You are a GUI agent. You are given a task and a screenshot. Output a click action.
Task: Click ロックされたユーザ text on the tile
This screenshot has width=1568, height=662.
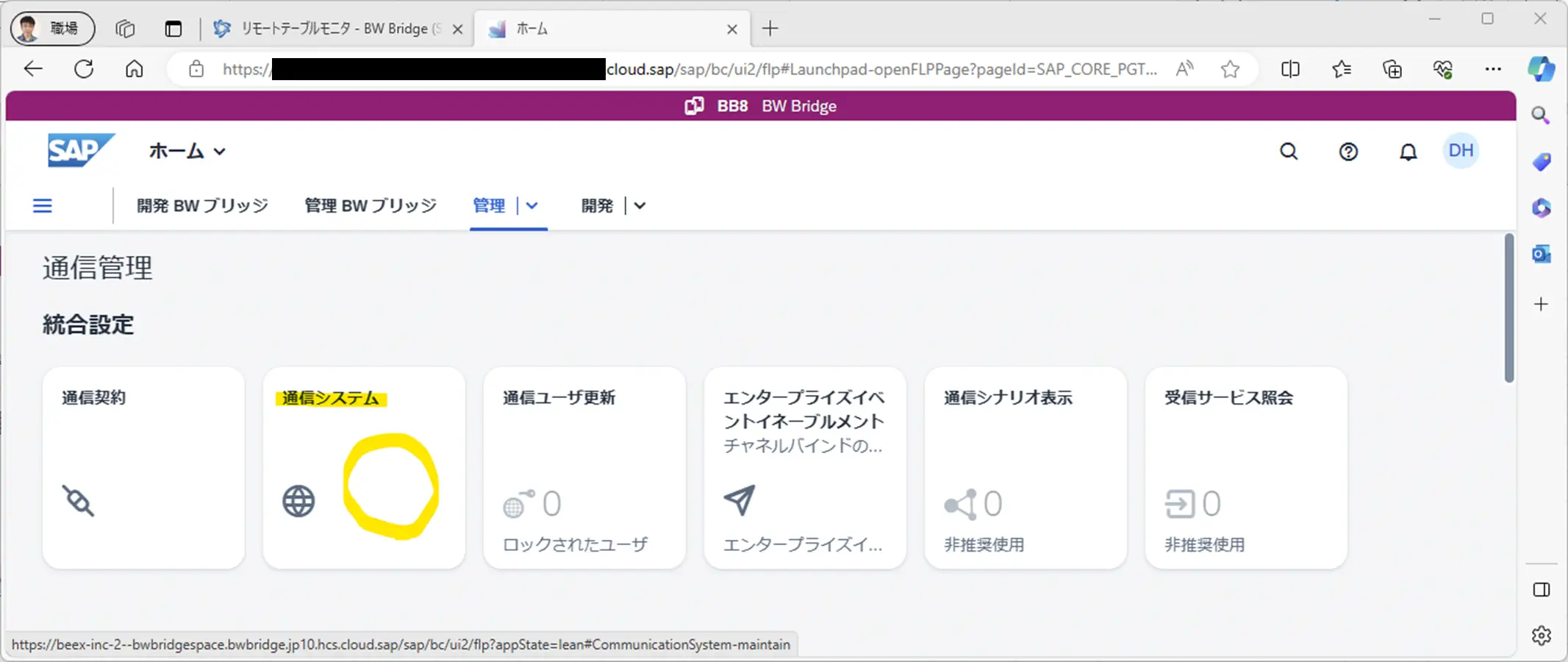pos(576,544)
